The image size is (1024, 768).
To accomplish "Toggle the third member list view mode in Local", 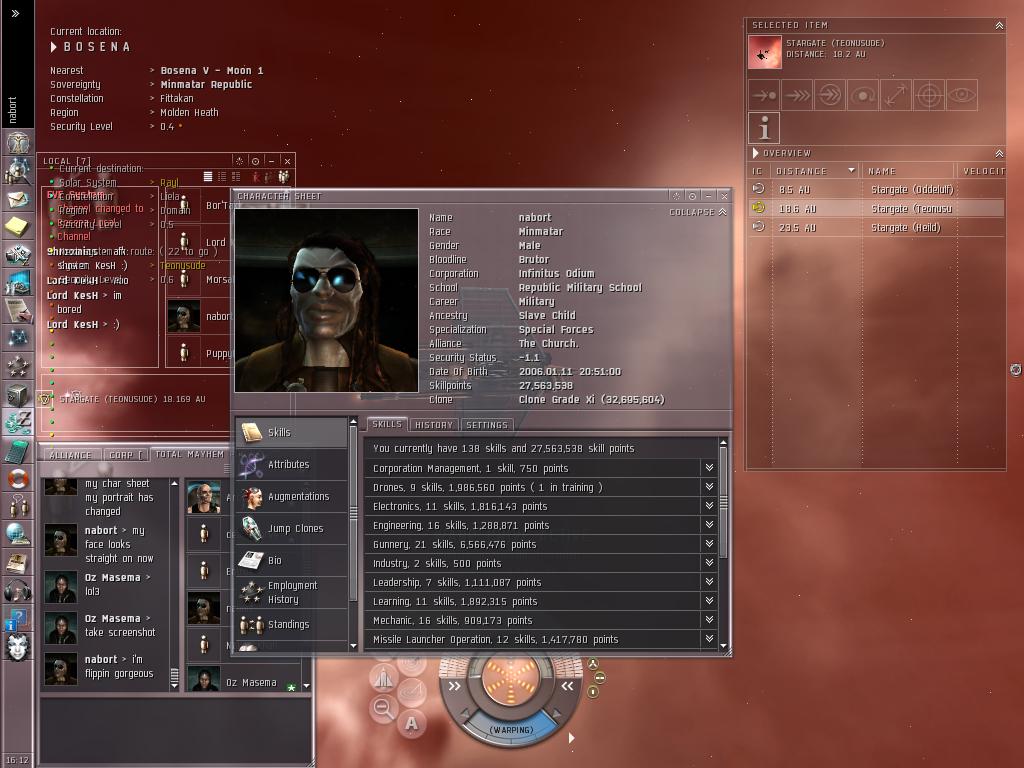I will pos(236,176).
